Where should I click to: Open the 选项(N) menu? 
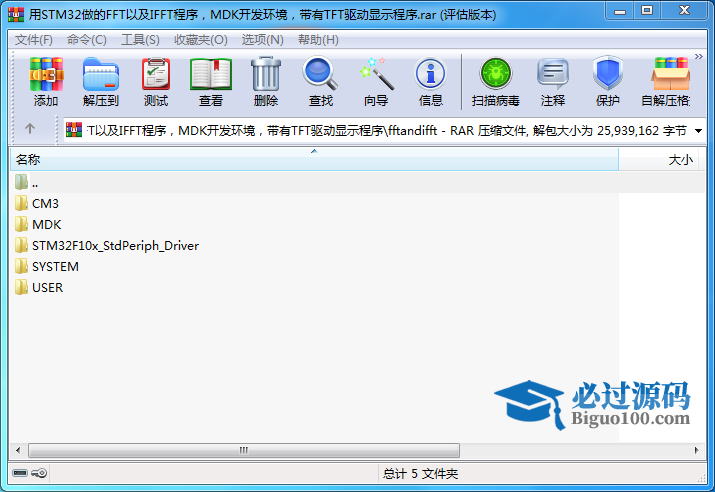(x=263, y=40)
